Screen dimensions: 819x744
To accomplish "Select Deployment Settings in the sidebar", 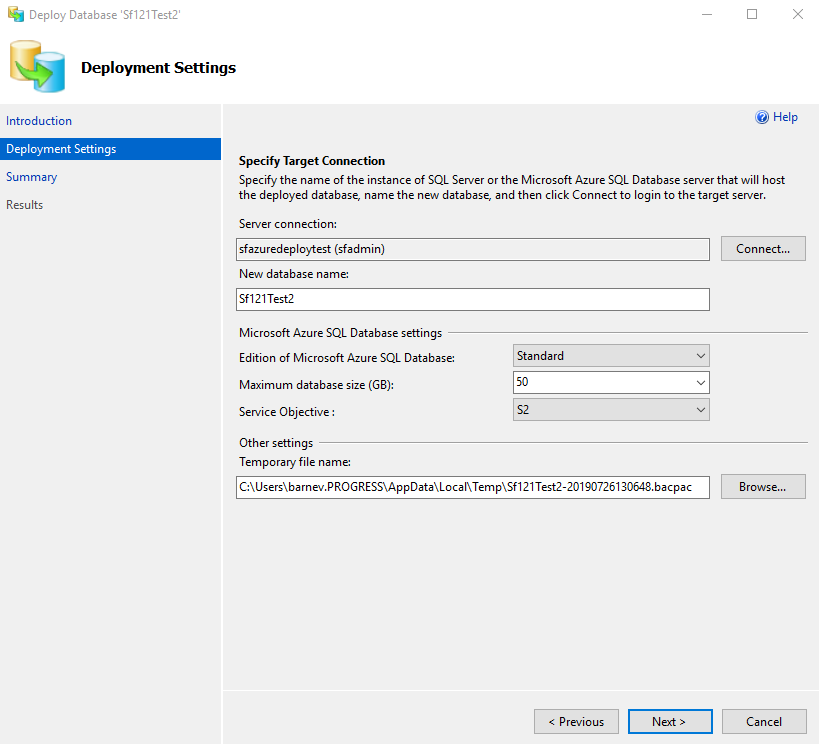I will (61, 149).
